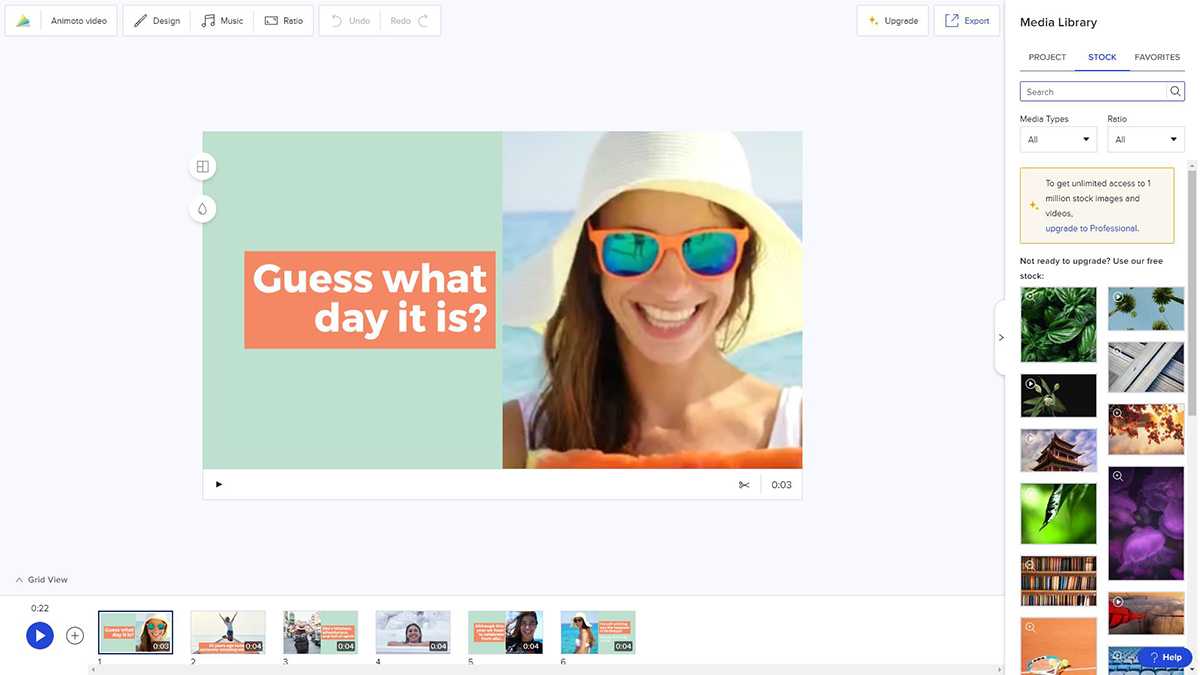Add a new block with the plus icon
The image size is (1200, 675).
pyautogui.click(x=75, y=635)
